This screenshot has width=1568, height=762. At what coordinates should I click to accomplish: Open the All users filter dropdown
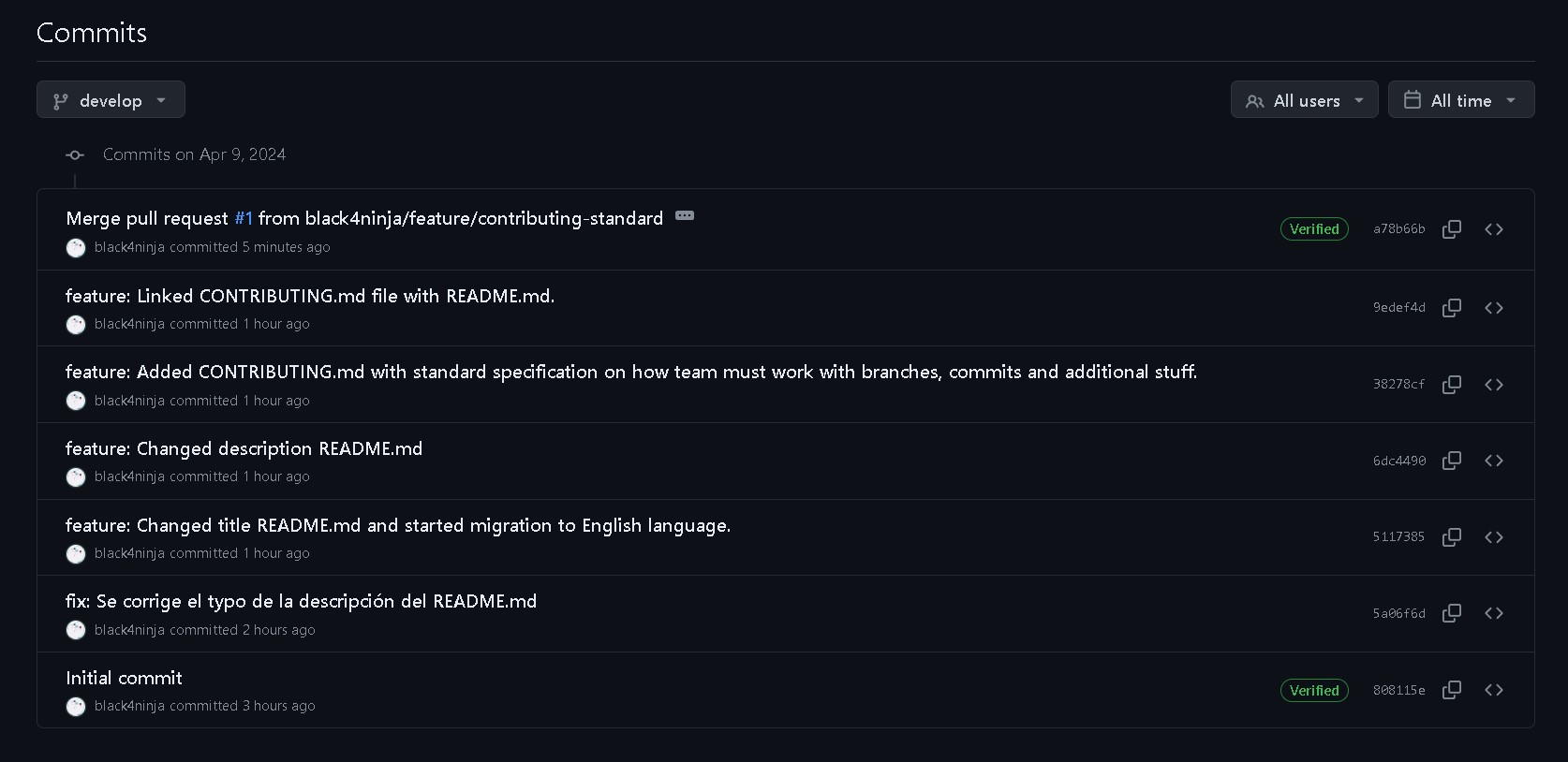[1304, 100]
